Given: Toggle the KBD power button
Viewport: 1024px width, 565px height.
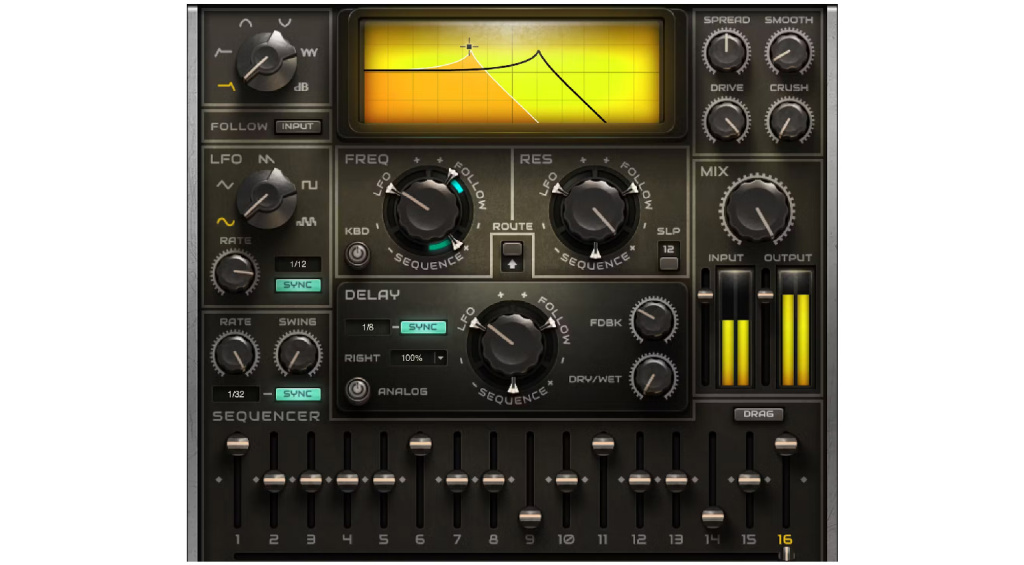Looking at the screenshot, I should coord(357,254).
